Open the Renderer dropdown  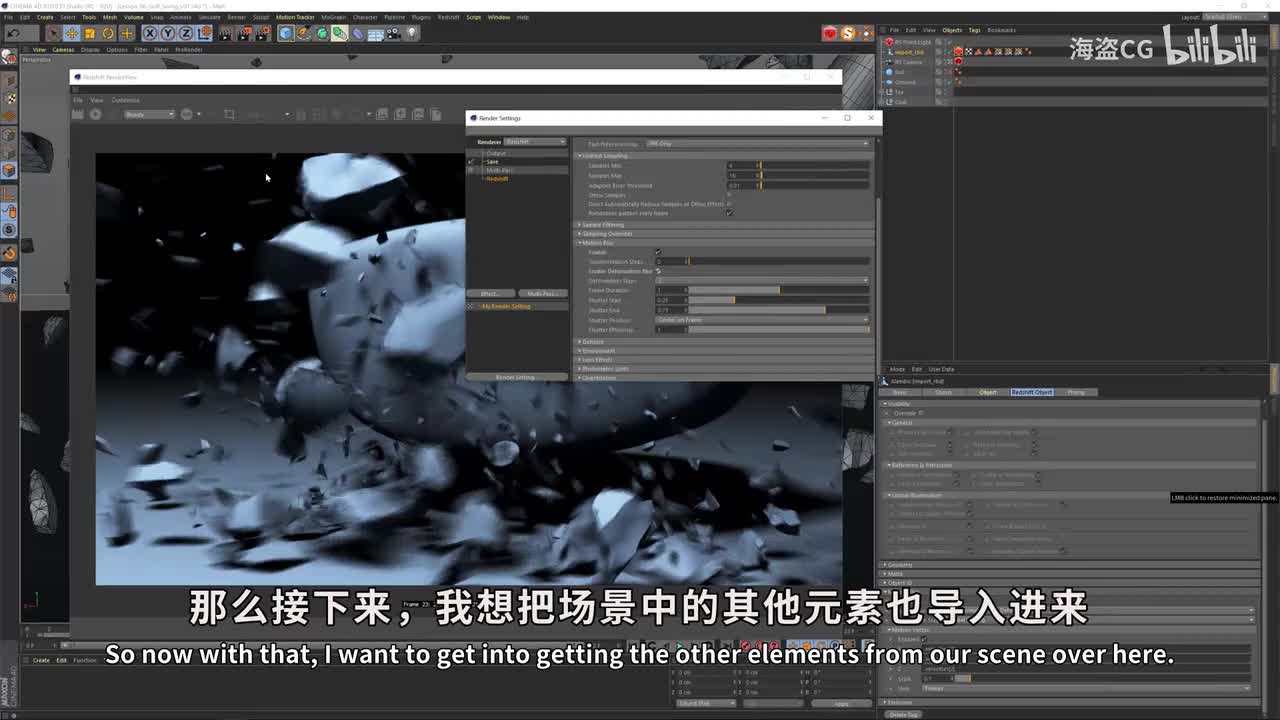534,141
